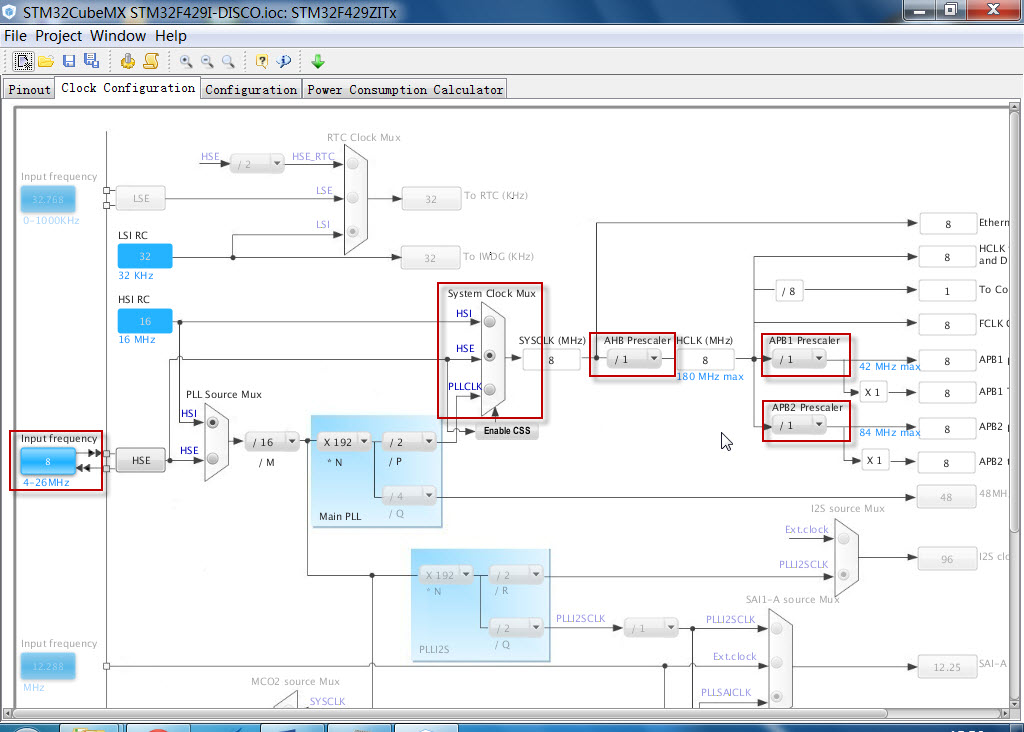This screenshot has width=1024, height=732.
Task: Save the project using the floppy icon
Action: tap(69, 61)
